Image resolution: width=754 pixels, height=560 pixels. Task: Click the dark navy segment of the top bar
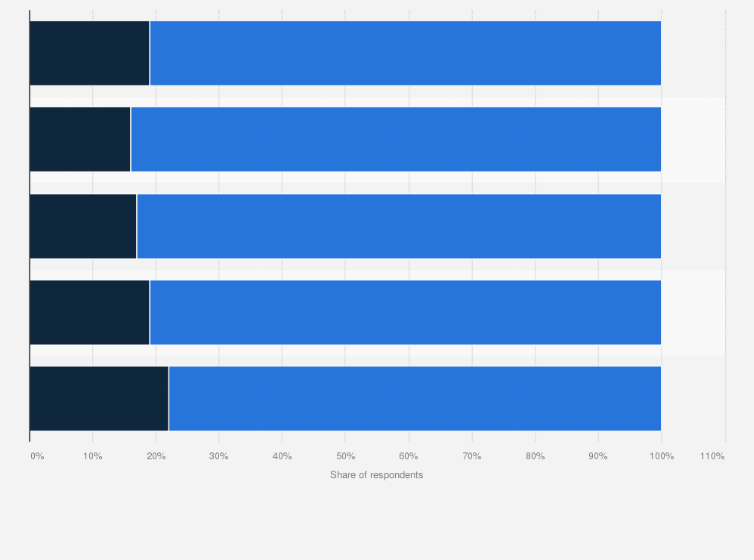(89, 53)
